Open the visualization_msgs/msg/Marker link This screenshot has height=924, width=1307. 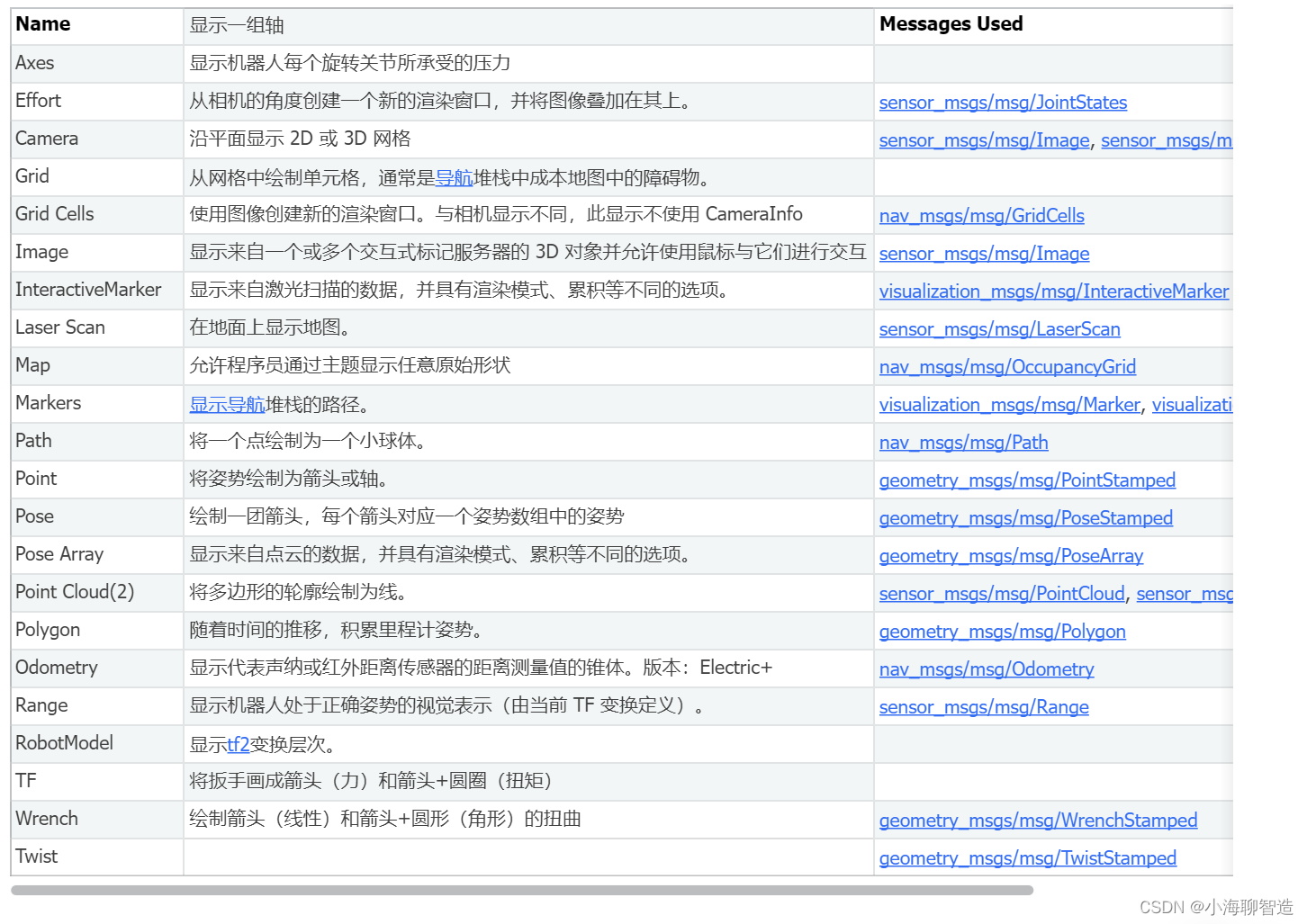tap(1010, 405)
